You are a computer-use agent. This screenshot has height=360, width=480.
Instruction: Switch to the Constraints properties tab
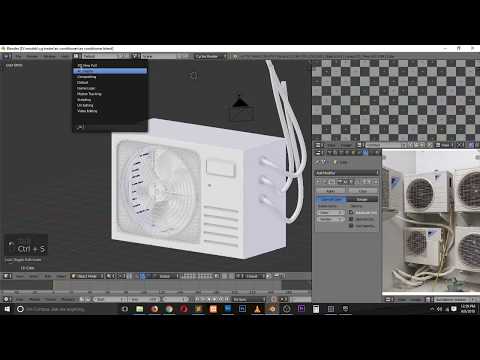pos(360,153)
